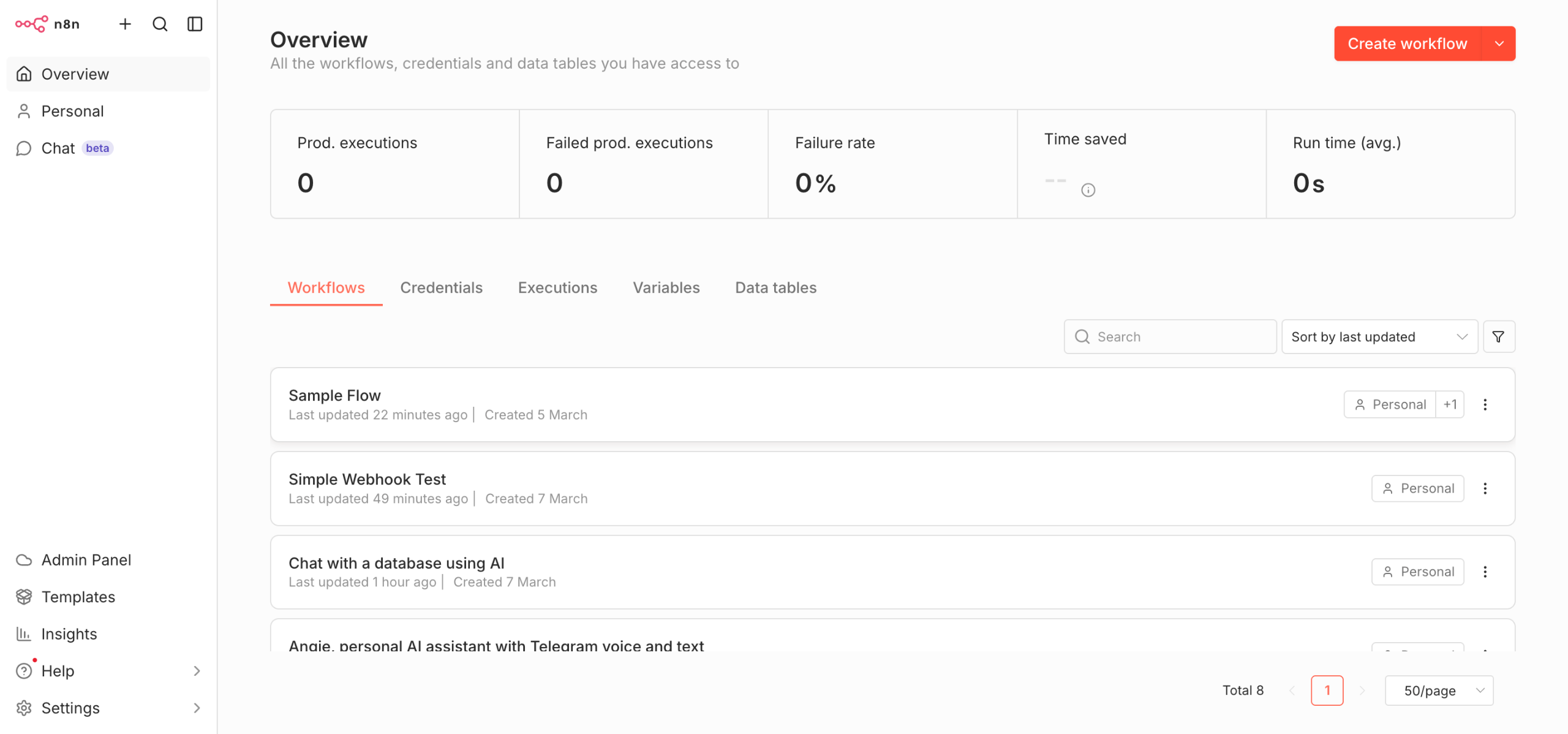The width and height of the screenshot is (1568, 734).
Task: Open the Sample Flow workflow
Action: 334,395
